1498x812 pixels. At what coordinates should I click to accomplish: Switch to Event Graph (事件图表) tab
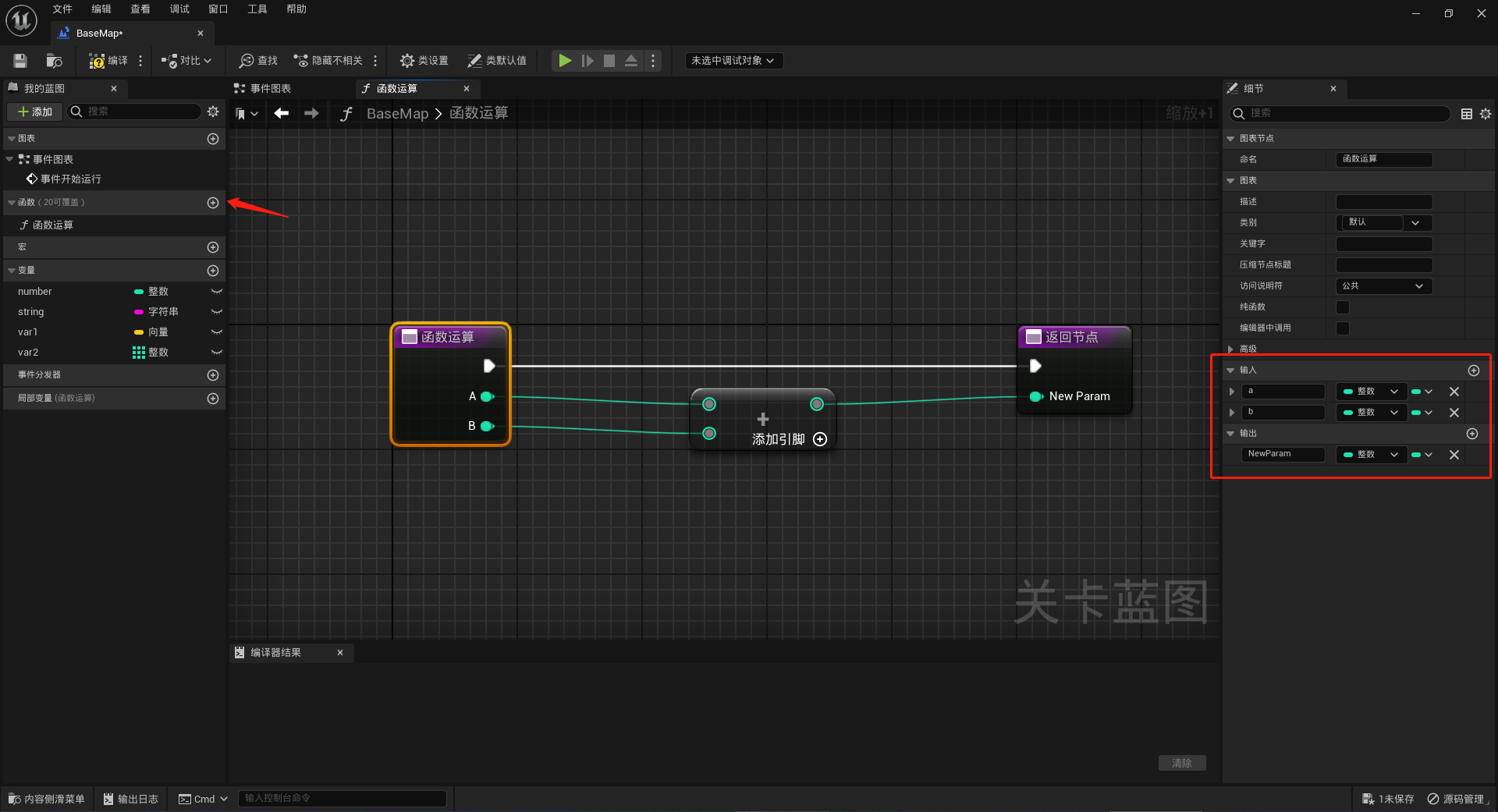click(x=272, y=89)
